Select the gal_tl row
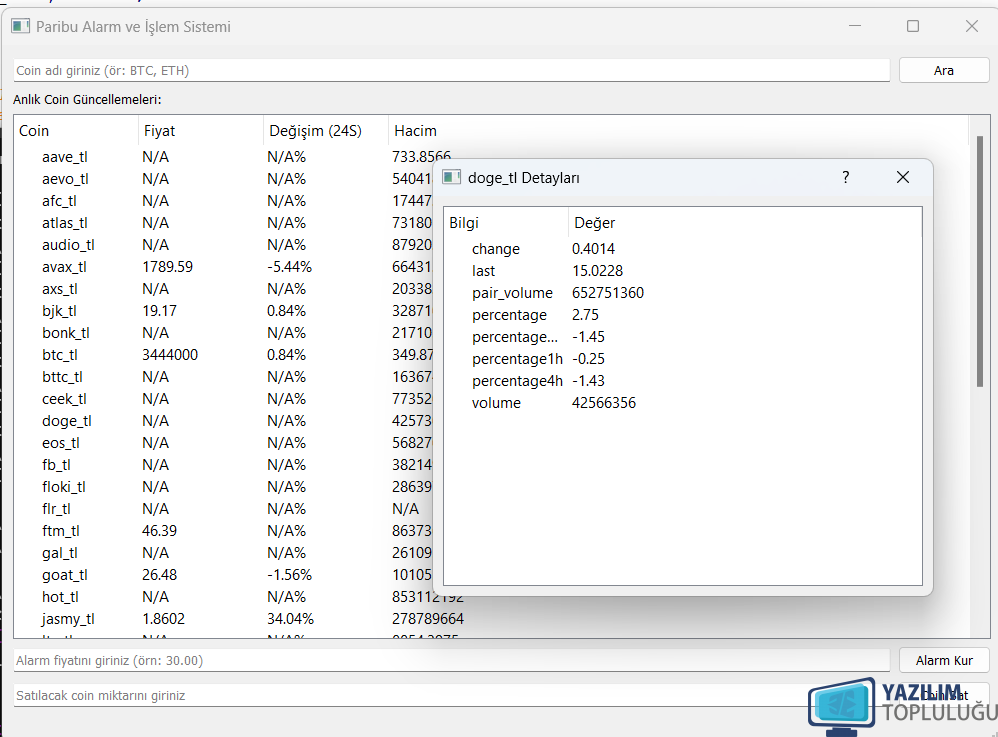Image resolution: width=998 pixels, height=737 pixels. pos(223,553)
